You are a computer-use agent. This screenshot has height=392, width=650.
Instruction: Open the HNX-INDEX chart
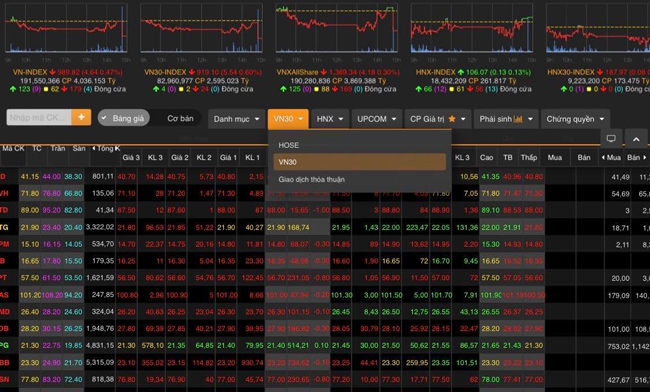472,28
